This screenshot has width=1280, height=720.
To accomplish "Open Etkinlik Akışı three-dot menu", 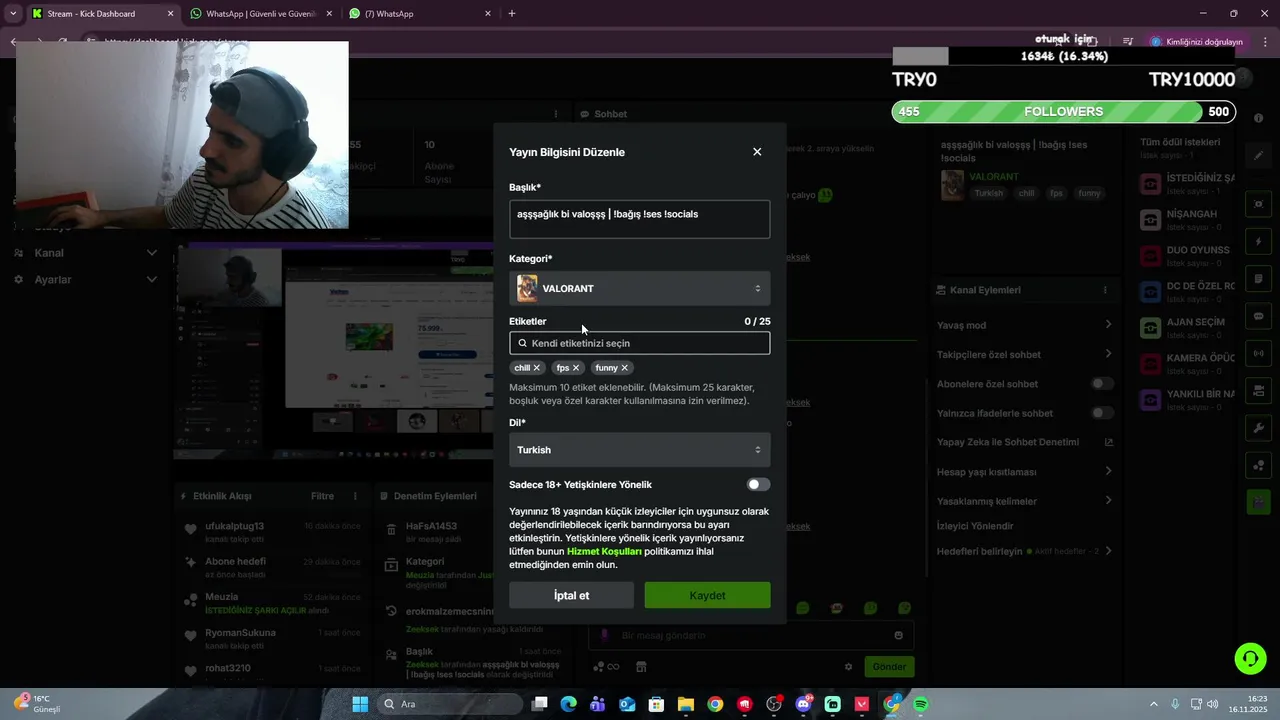I will 355,496.
